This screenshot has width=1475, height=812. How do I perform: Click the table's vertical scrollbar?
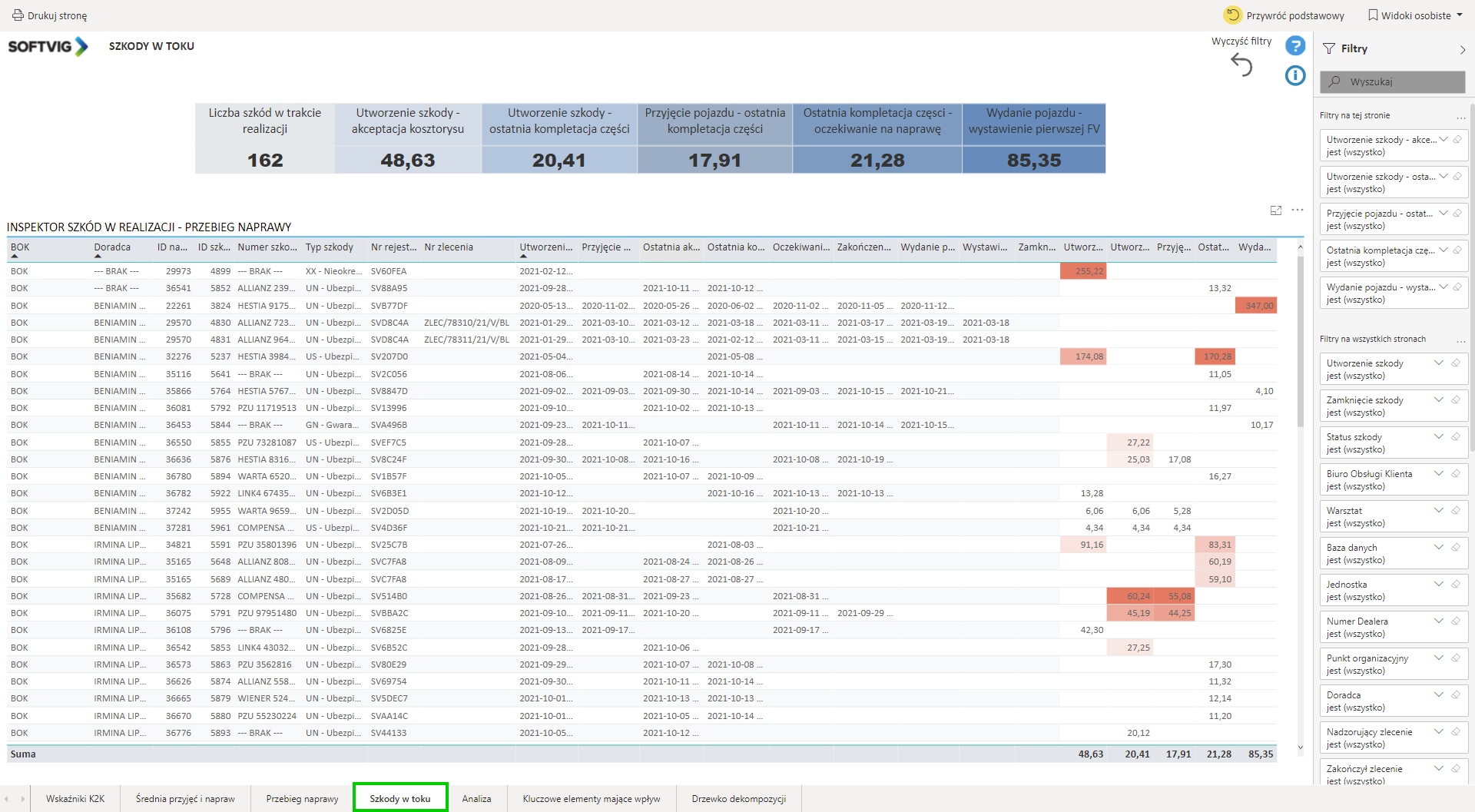(x=1300, y=346)
